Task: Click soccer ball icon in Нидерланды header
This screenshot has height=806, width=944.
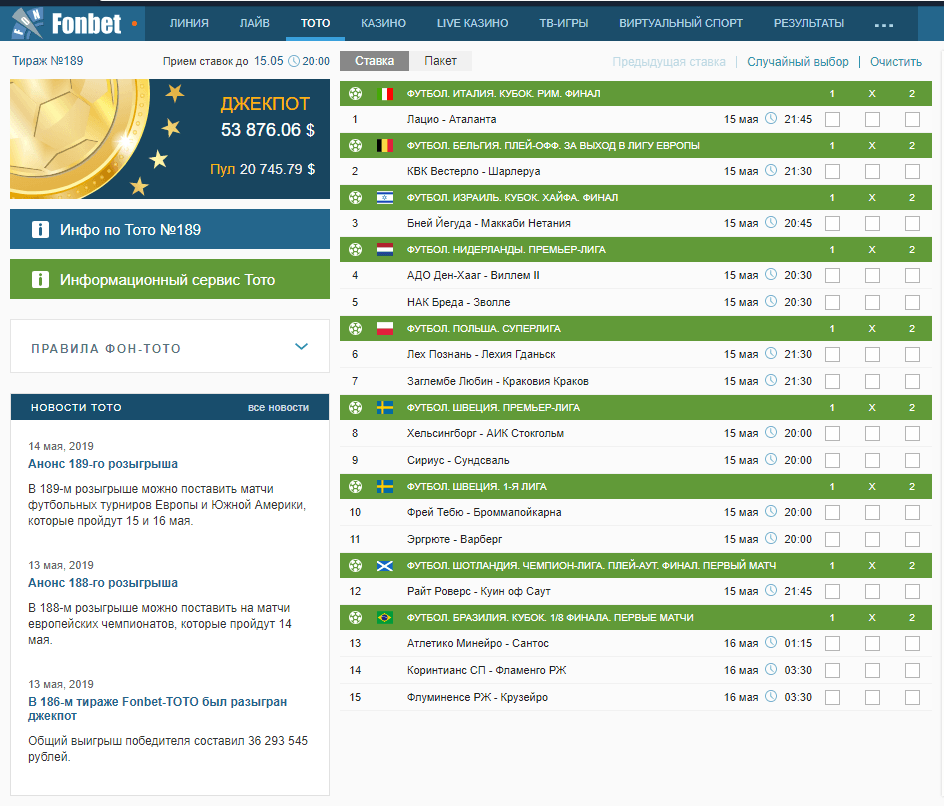Action: (356, 249)
